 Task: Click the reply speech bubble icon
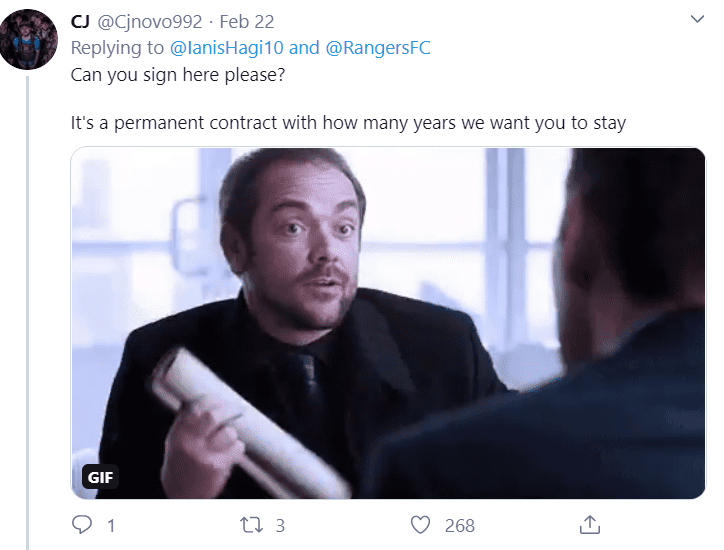tap(82, 525)
